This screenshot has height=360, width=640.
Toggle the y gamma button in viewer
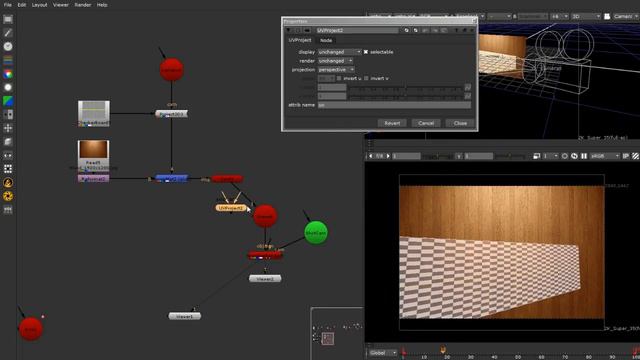pos(459,156)
